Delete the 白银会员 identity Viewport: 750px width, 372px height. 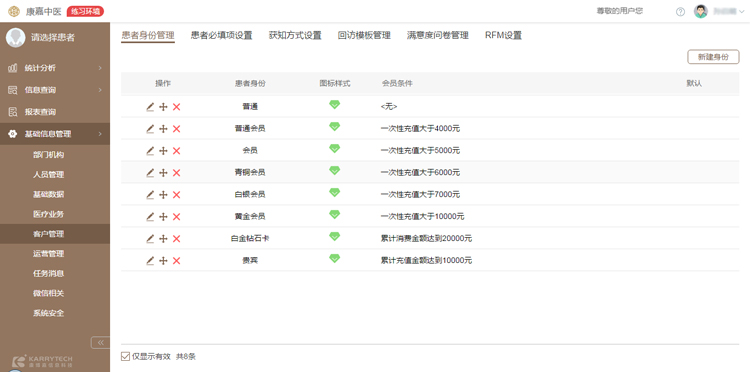coord(176,195)
